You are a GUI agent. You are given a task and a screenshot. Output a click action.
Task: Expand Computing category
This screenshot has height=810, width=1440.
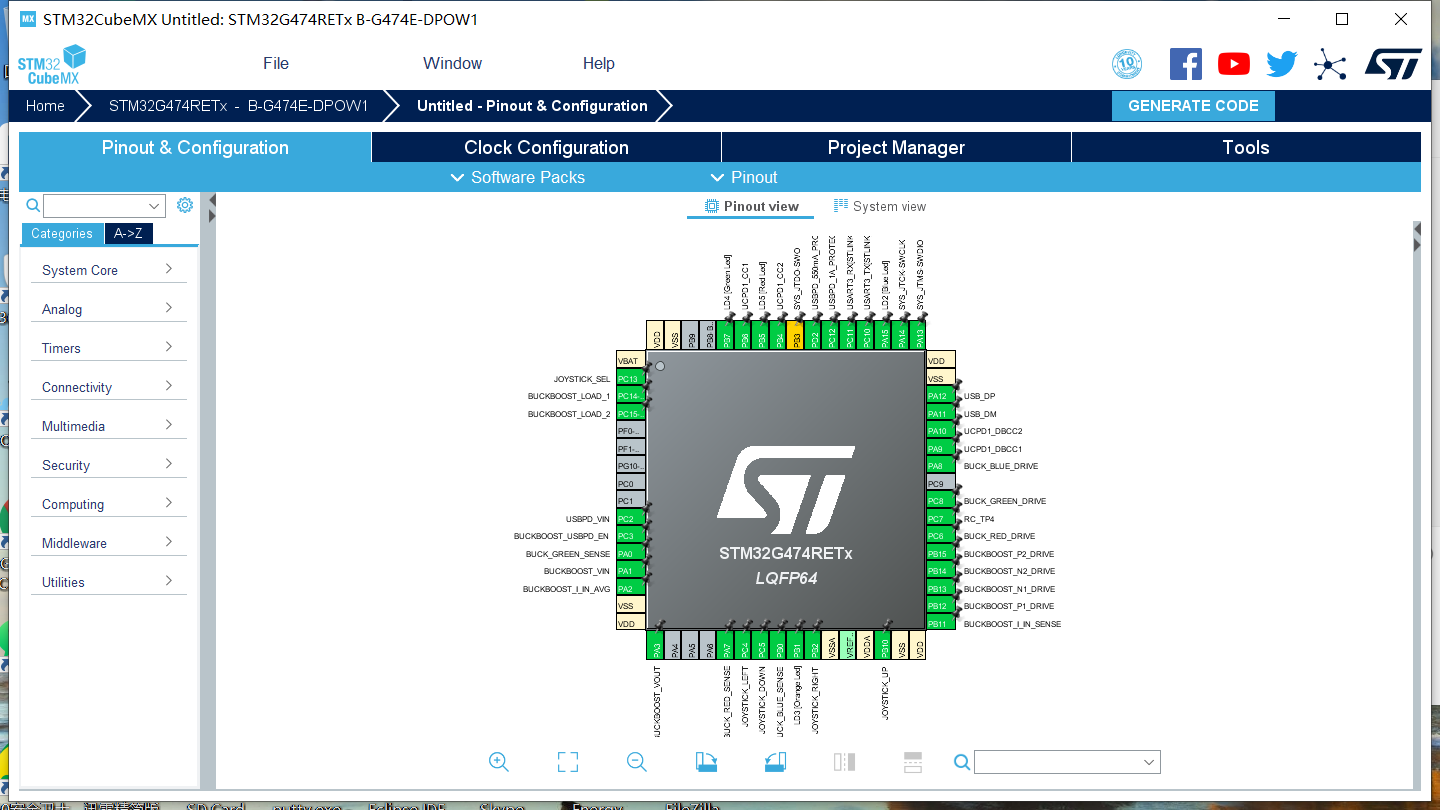[x=108, y=504]
